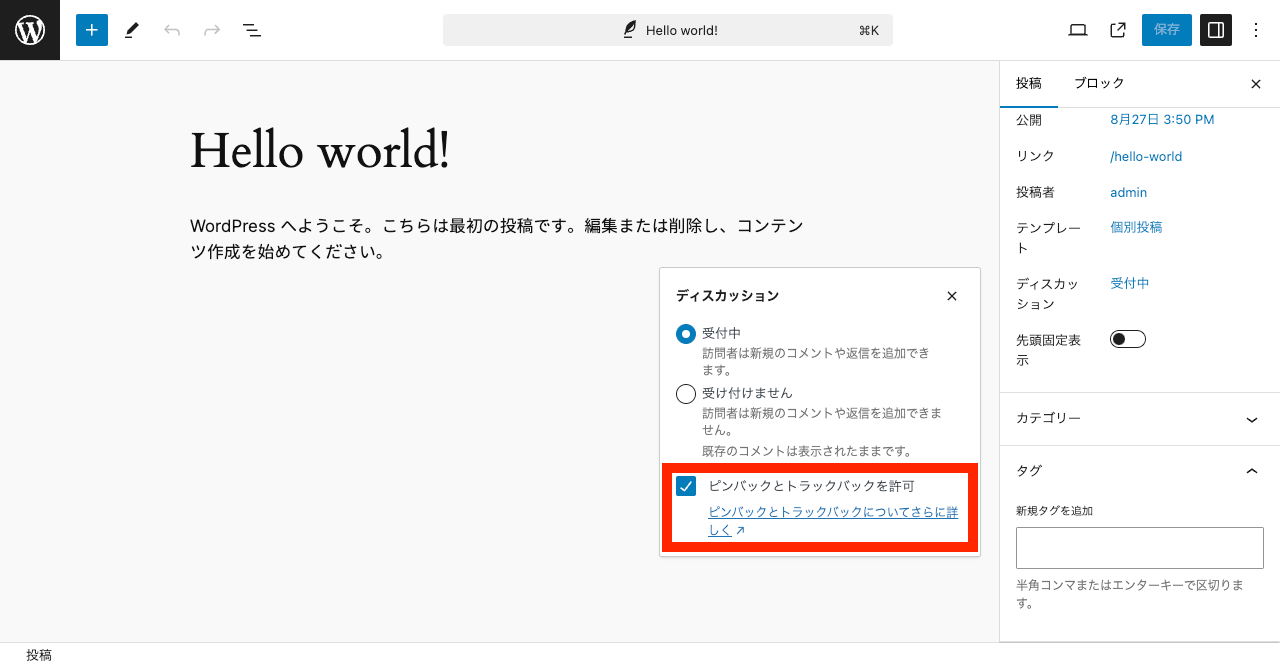Viewport: 1280px width, 666px height.
Task: Collapse the タグ panel
Action: [x=1140, y=471]
